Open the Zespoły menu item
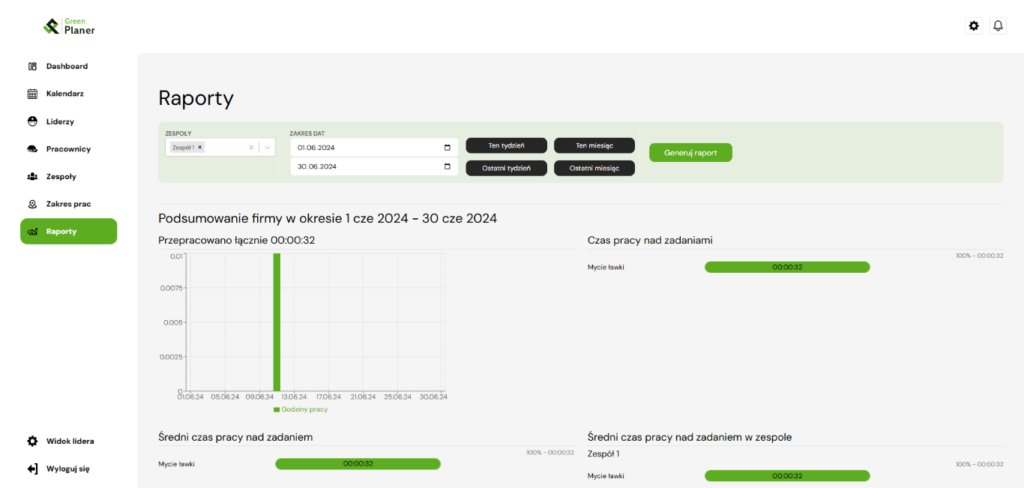 69,176
